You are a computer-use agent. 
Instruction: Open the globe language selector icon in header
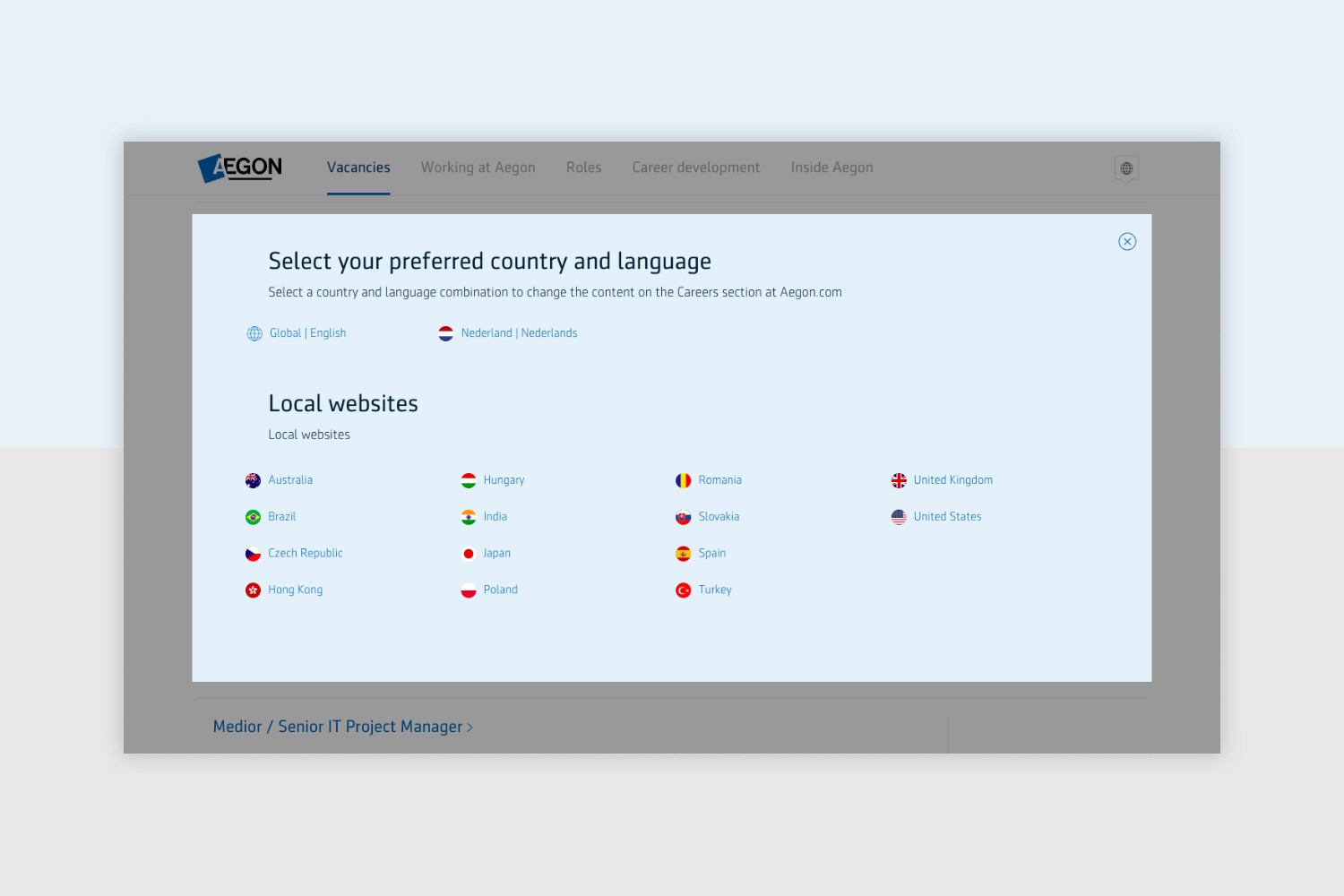pyautogui.click(x=1126, y=168)
